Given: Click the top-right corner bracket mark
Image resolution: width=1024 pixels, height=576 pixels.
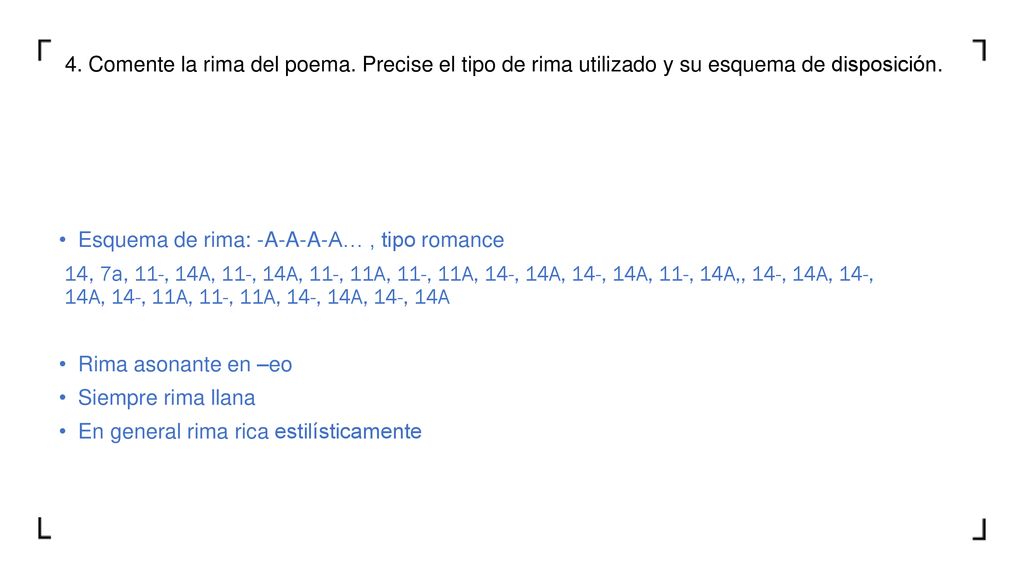Looking at the screenshot, I should tap(979, 50).
